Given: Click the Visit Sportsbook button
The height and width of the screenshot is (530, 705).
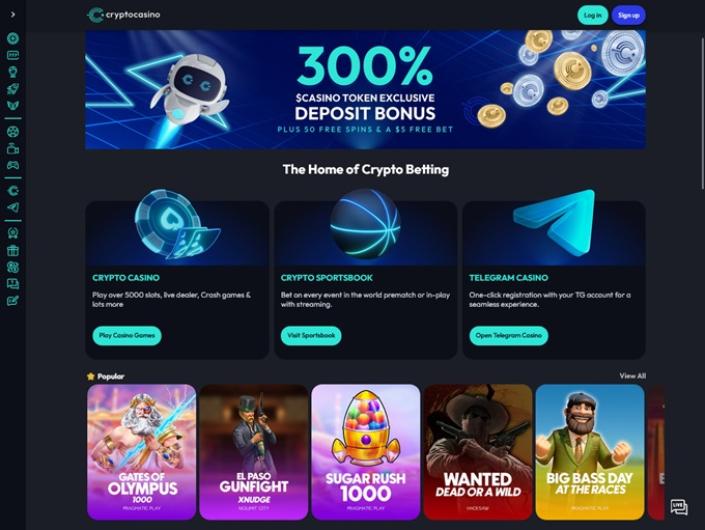Looking at the screenshot, I should [x=311, y=335].
